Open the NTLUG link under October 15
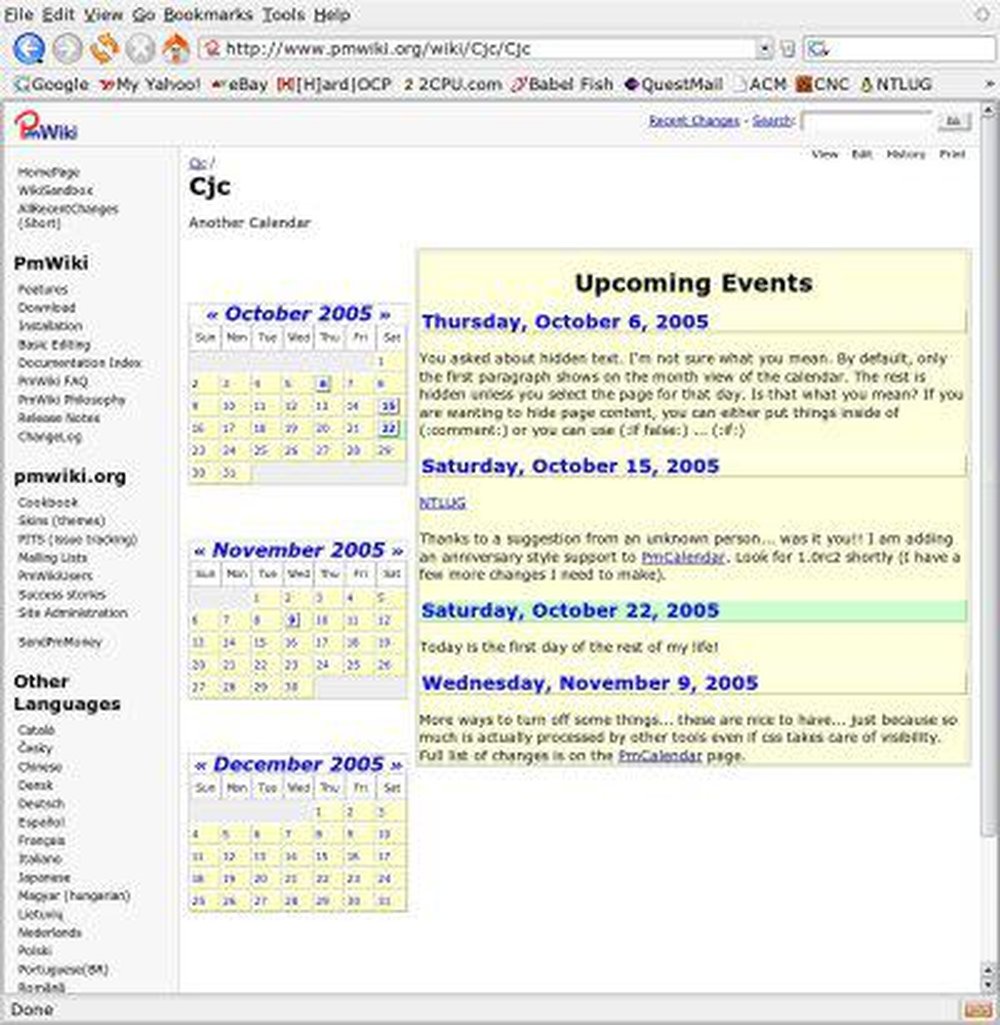 point(442,503)
